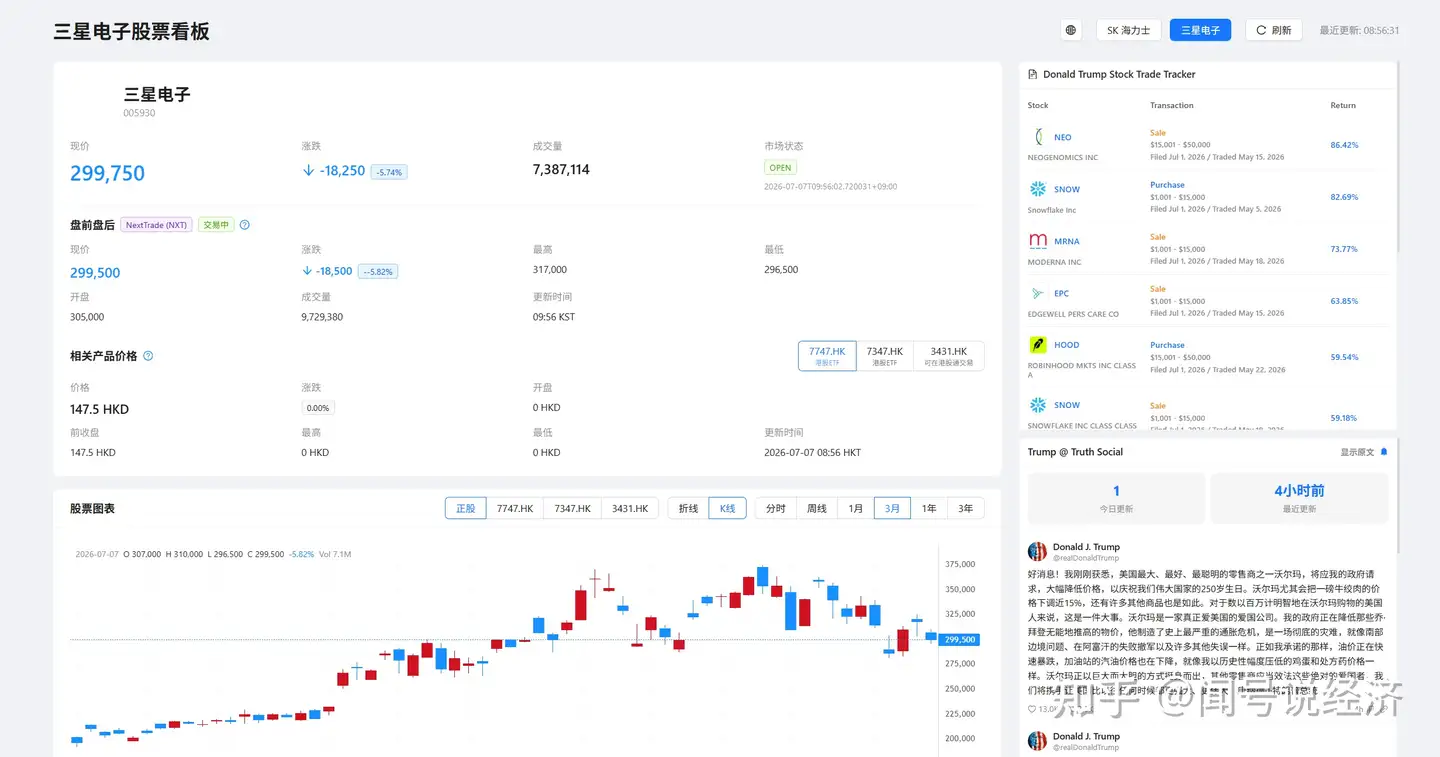Select 7747.HK 港股ETF in related products

(827, 356)
